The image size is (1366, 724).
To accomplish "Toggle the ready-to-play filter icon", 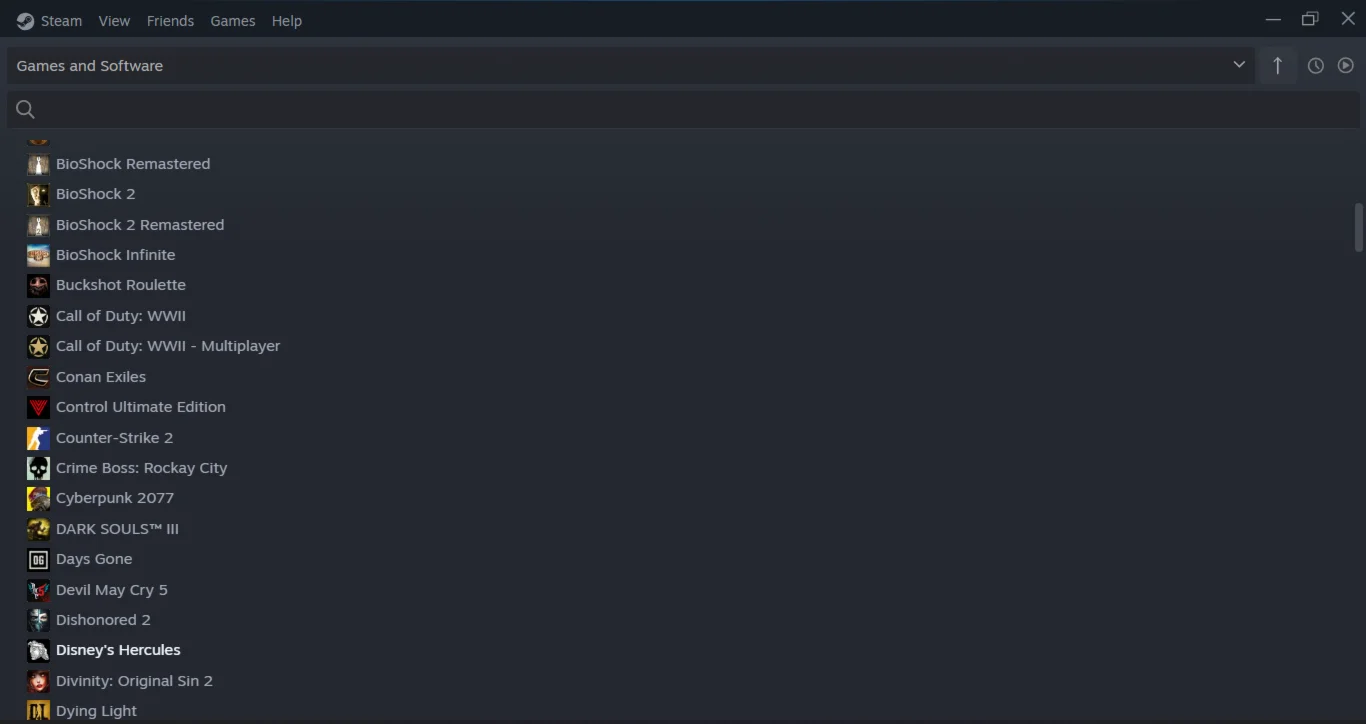I will [1346, 66].
